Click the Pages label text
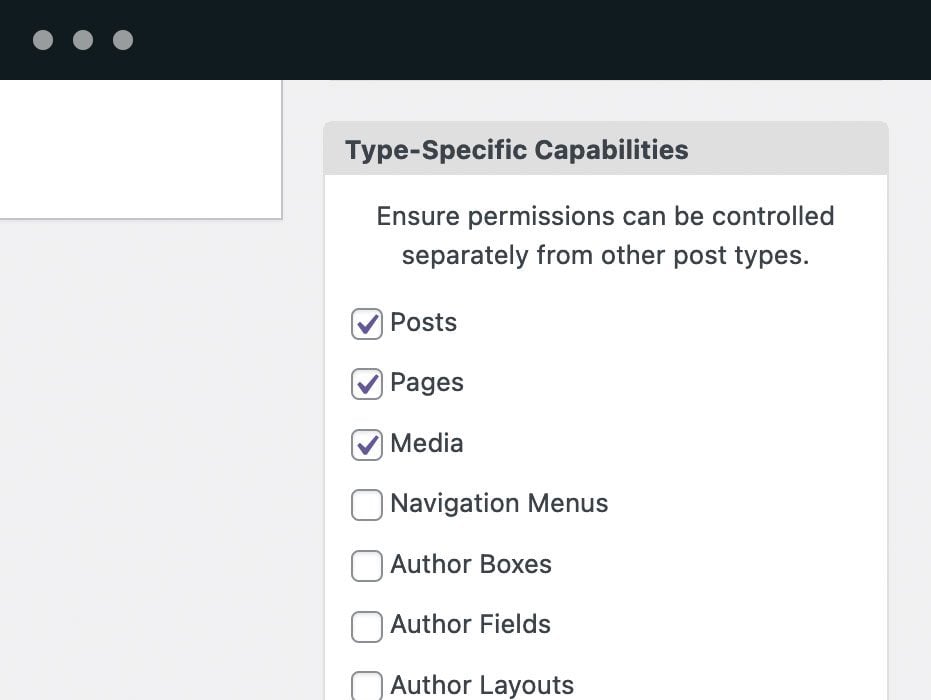Viewport: 931px width, 700px height. coord(427,383)
